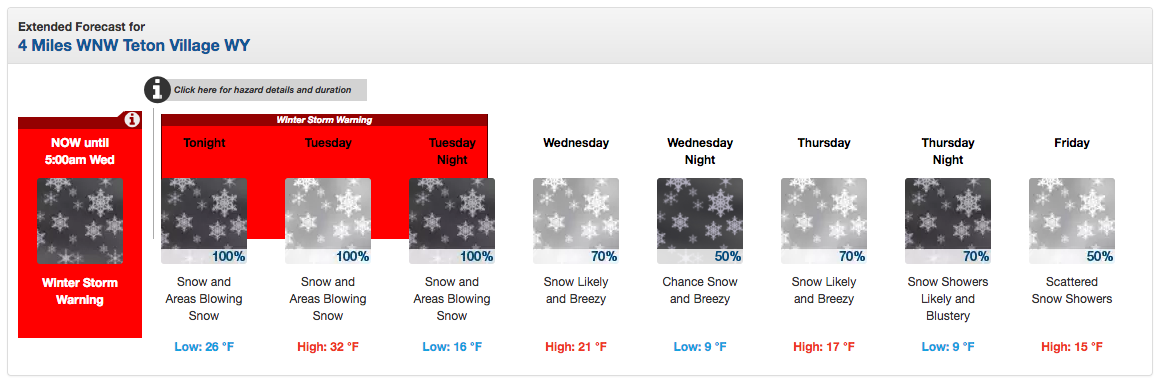Click Winter Storm Warning text in red panel
Image resolution: width=1162 pixels, height=380 pixels.
80,291
